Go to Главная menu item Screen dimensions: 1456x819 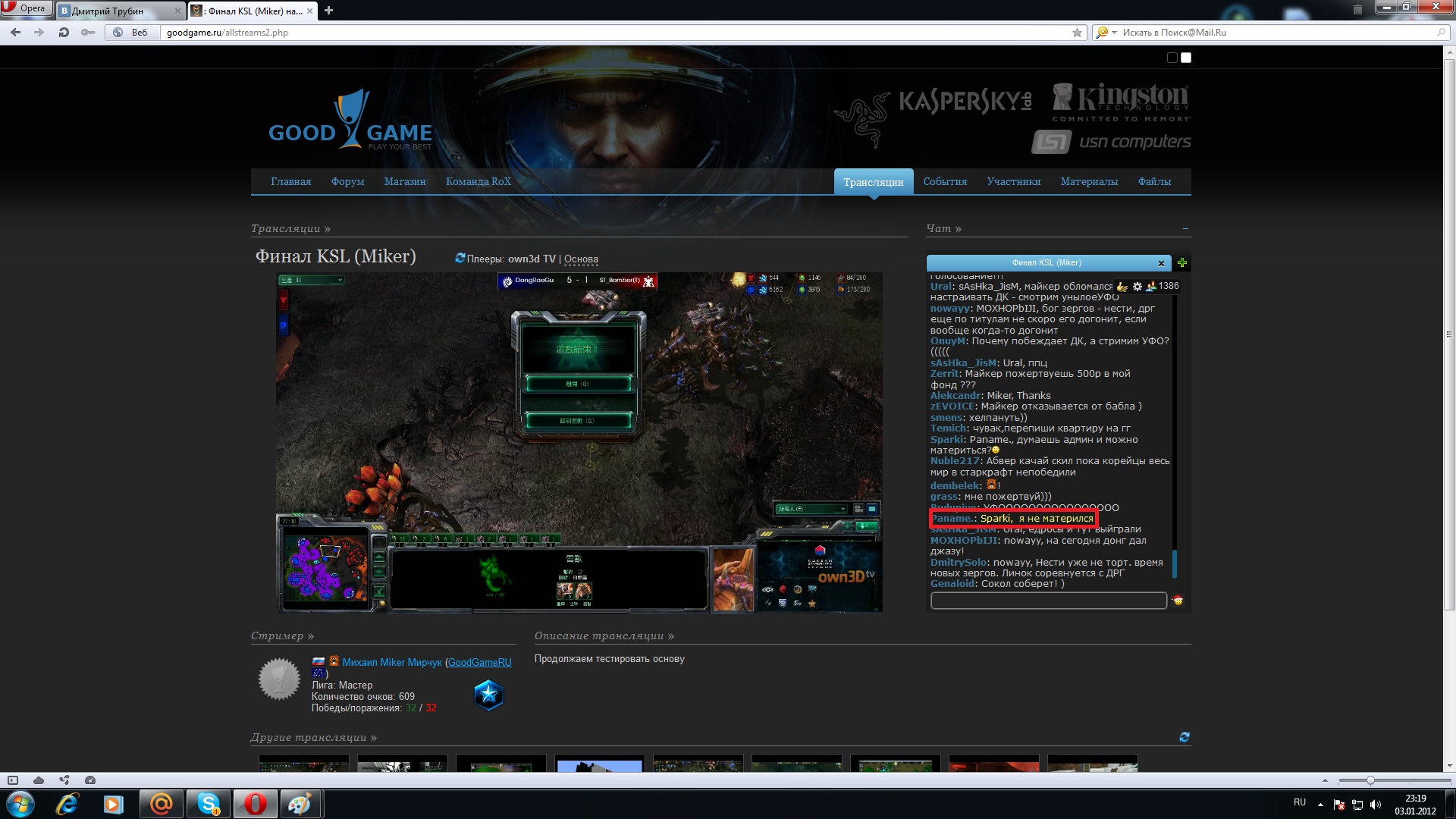pyautogui.click(x=290, y=182)
